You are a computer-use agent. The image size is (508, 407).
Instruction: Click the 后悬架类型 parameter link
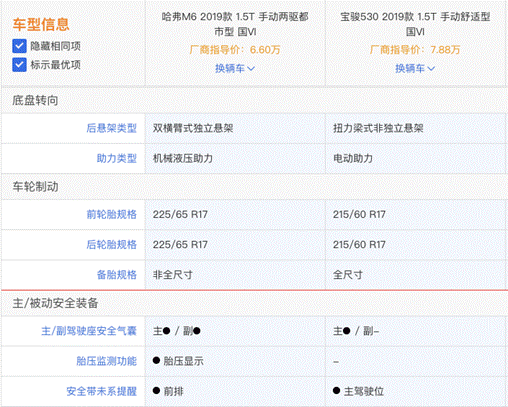click(111, 128)
